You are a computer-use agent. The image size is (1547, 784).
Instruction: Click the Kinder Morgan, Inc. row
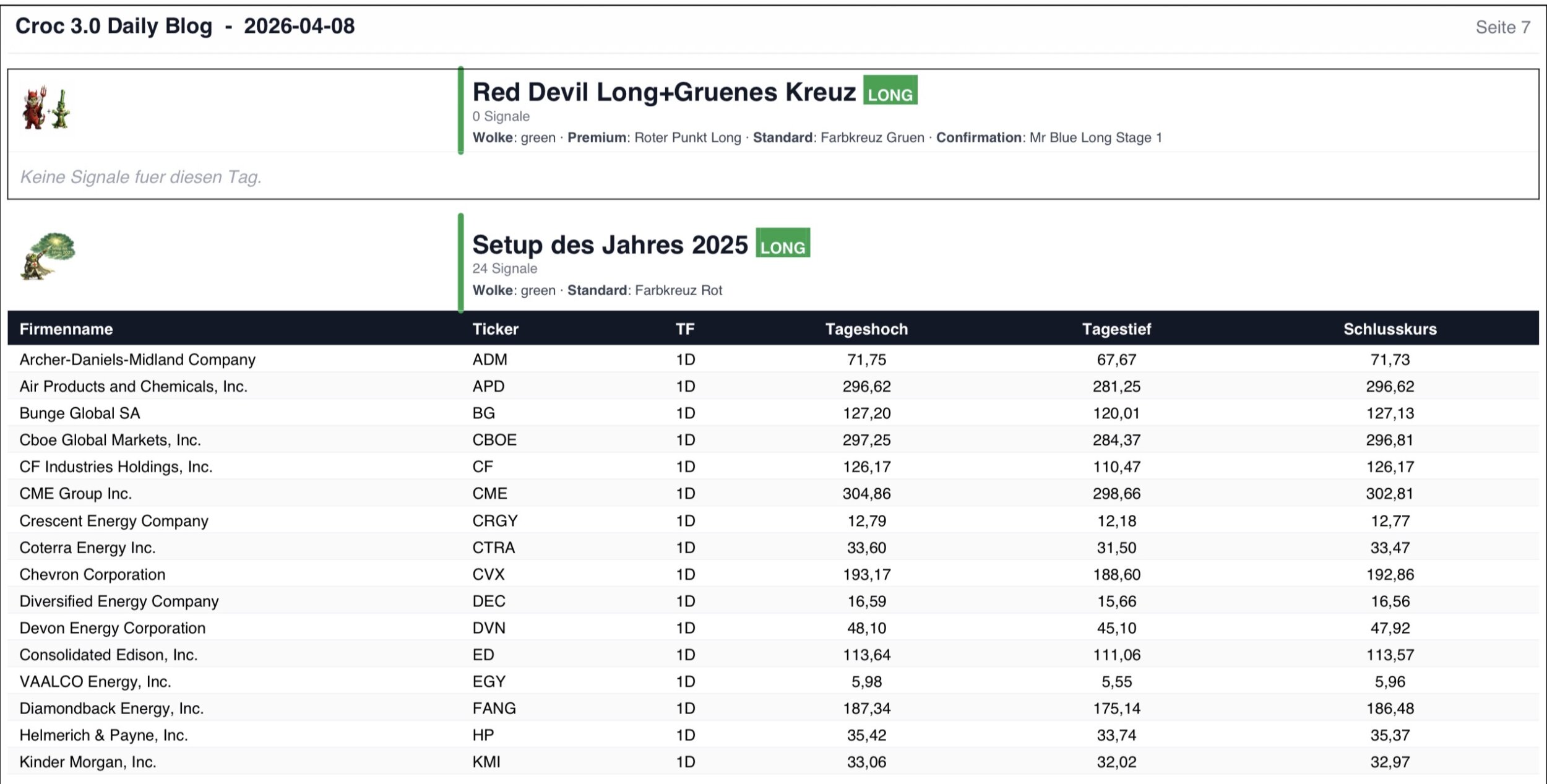(x=88, y=762)
